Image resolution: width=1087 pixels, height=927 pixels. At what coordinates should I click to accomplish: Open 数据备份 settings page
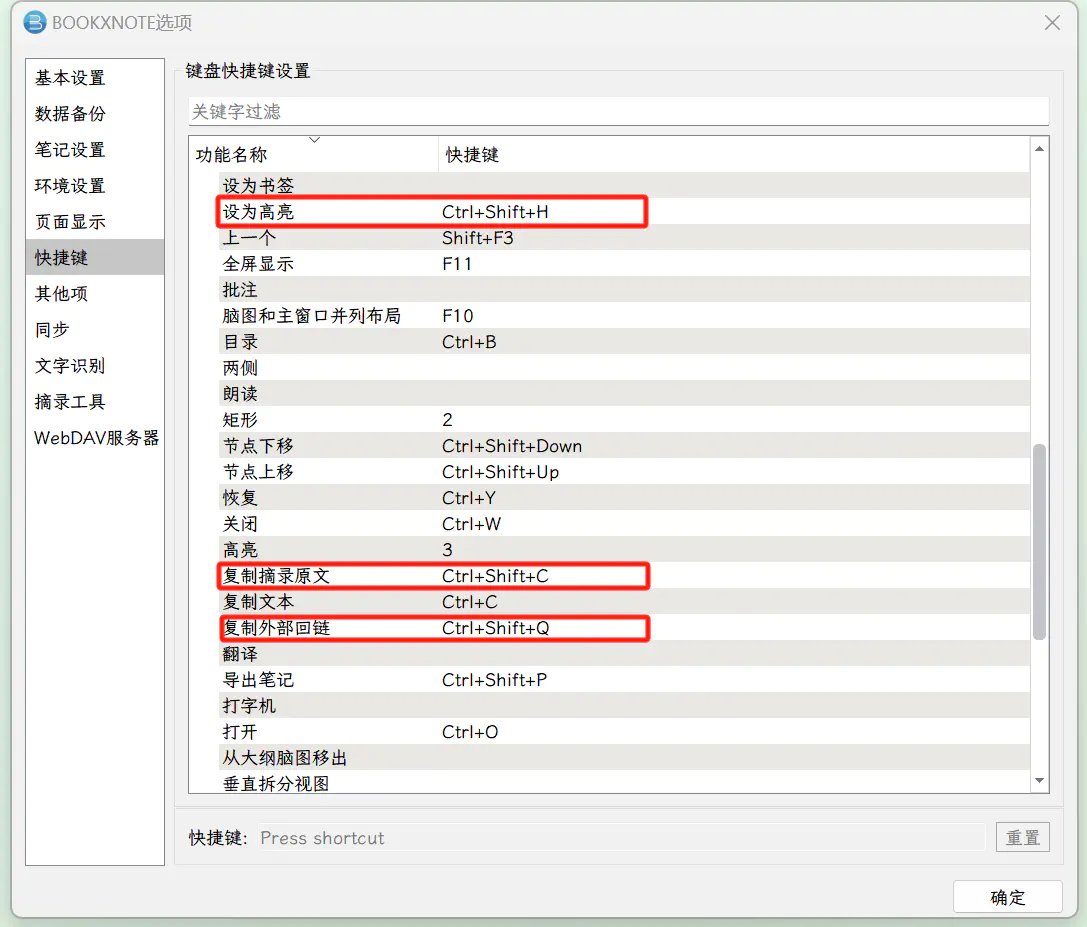94,114
